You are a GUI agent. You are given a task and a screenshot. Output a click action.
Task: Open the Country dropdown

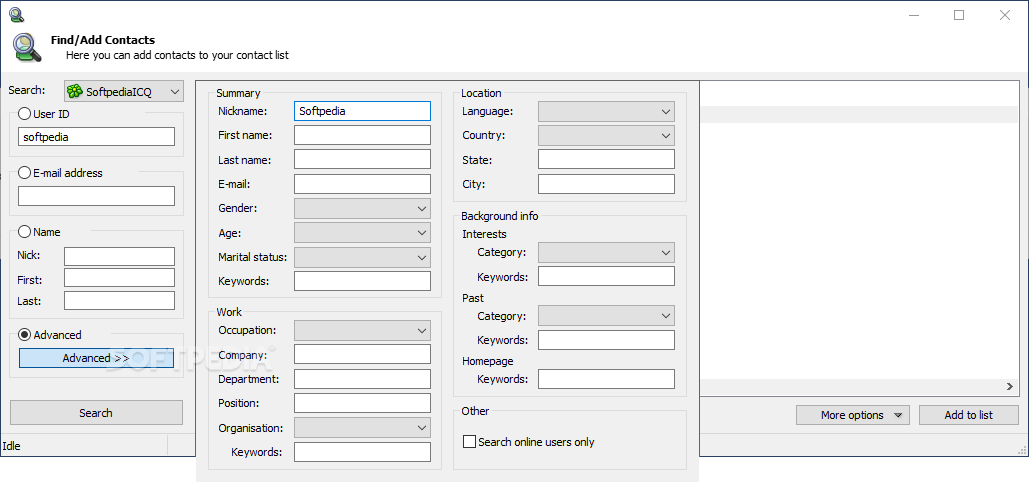[606, 135]
